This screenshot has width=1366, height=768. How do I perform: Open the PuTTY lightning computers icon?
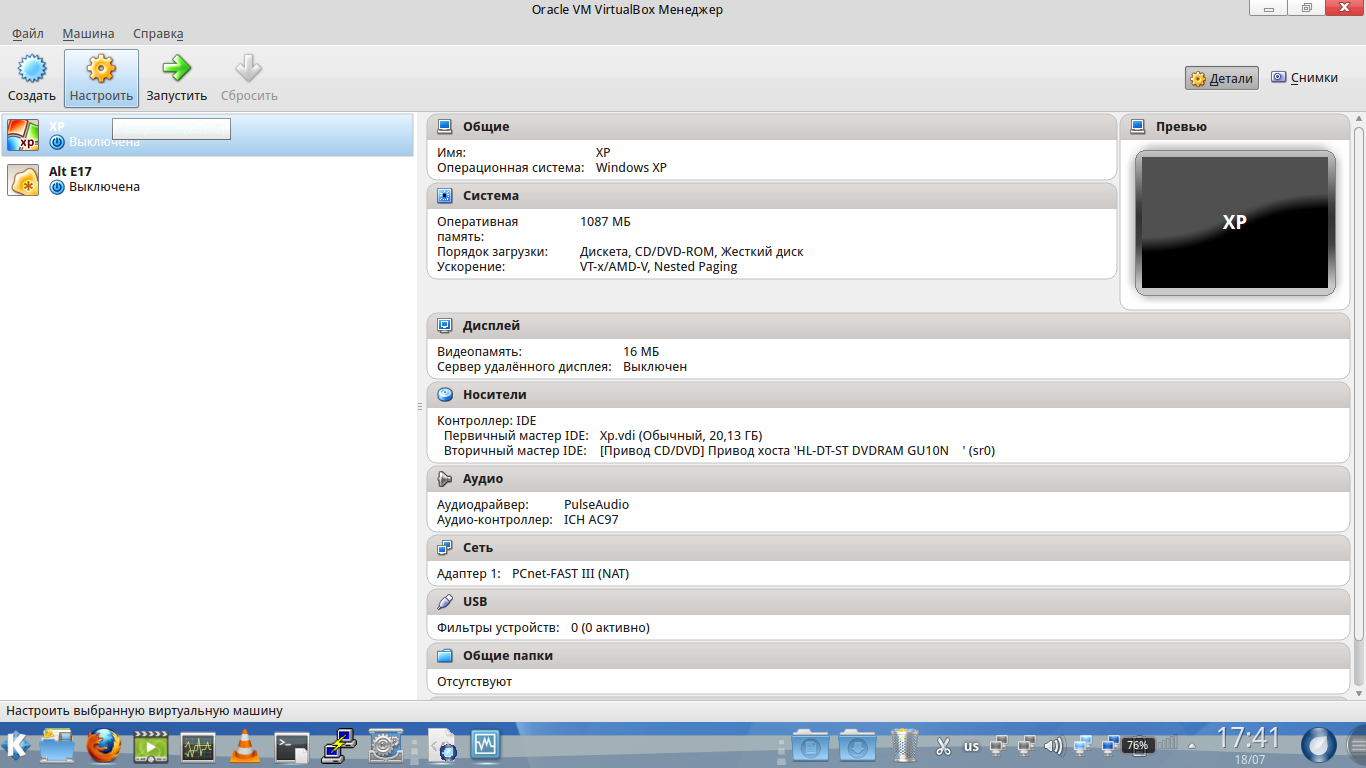click(x=338, y=746)
